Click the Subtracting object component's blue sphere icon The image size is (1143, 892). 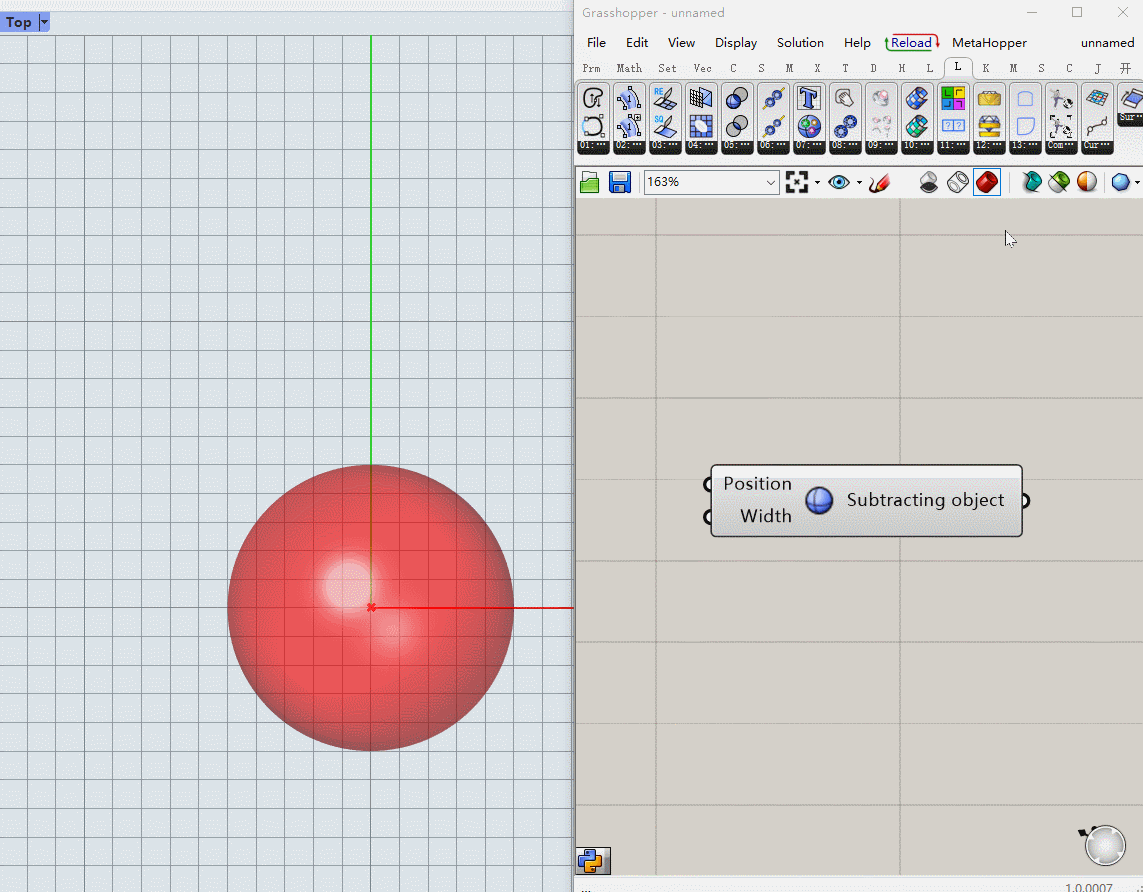point(819,501)
